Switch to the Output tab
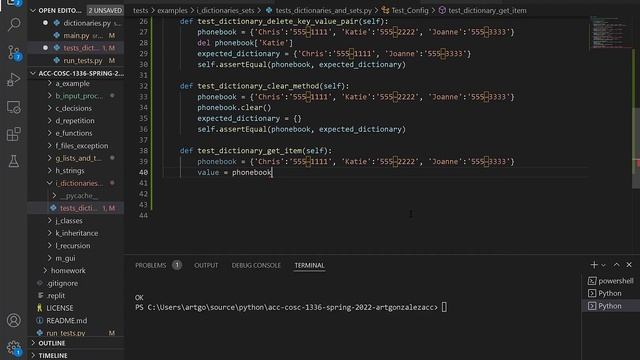This screenshot has width=640, height=360. pos(206,265)
